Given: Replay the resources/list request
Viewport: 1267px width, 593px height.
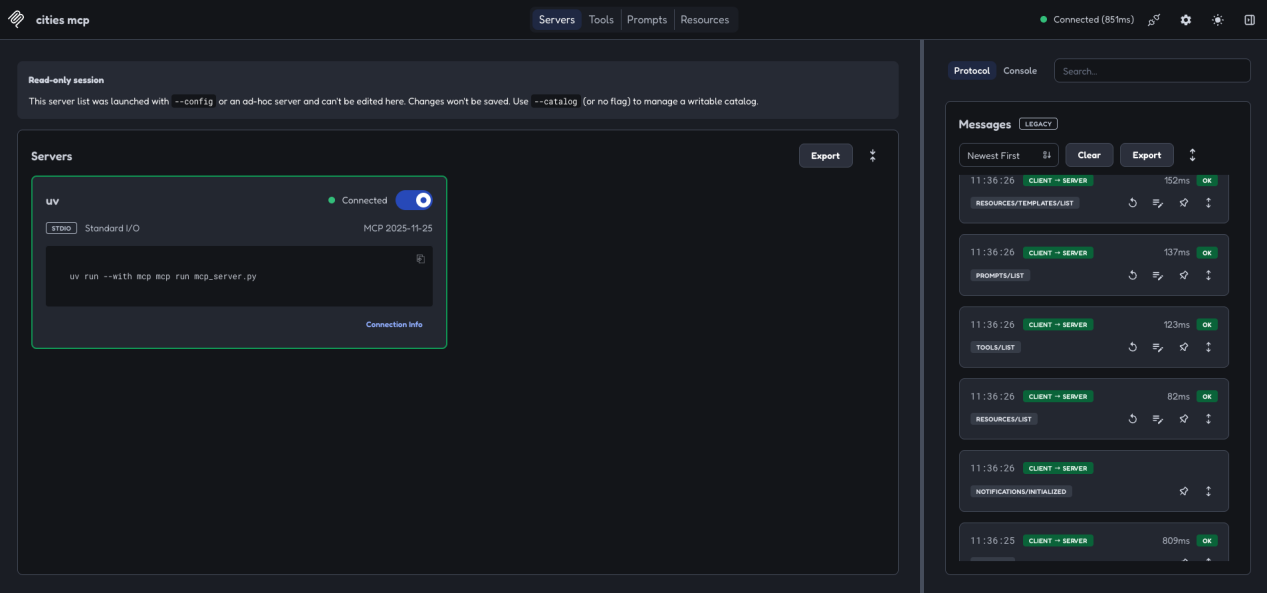Looking at the screenshot, I should coord(1133,419).
